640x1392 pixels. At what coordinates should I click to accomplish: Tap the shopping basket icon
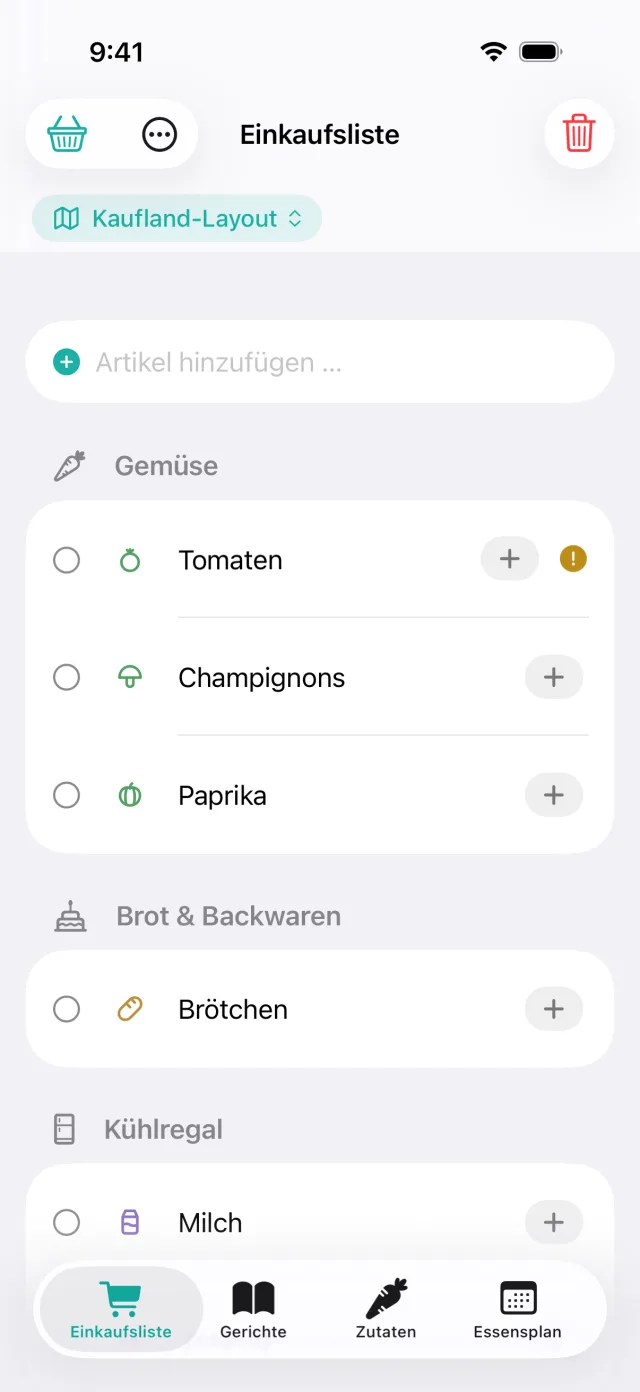coord(67,134)
